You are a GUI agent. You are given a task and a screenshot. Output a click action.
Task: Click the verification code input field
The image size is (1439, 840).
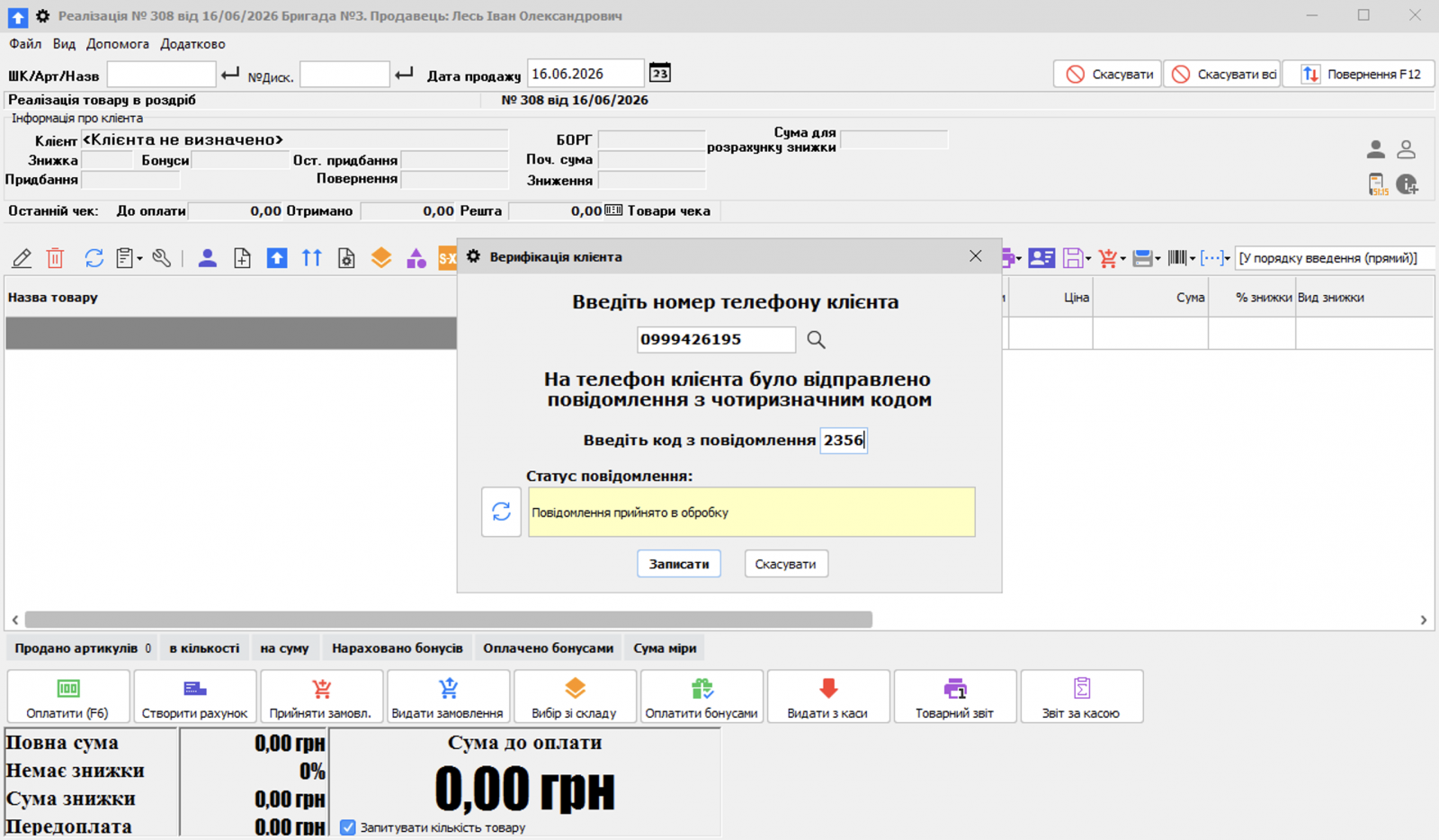(x=844, y=440)
